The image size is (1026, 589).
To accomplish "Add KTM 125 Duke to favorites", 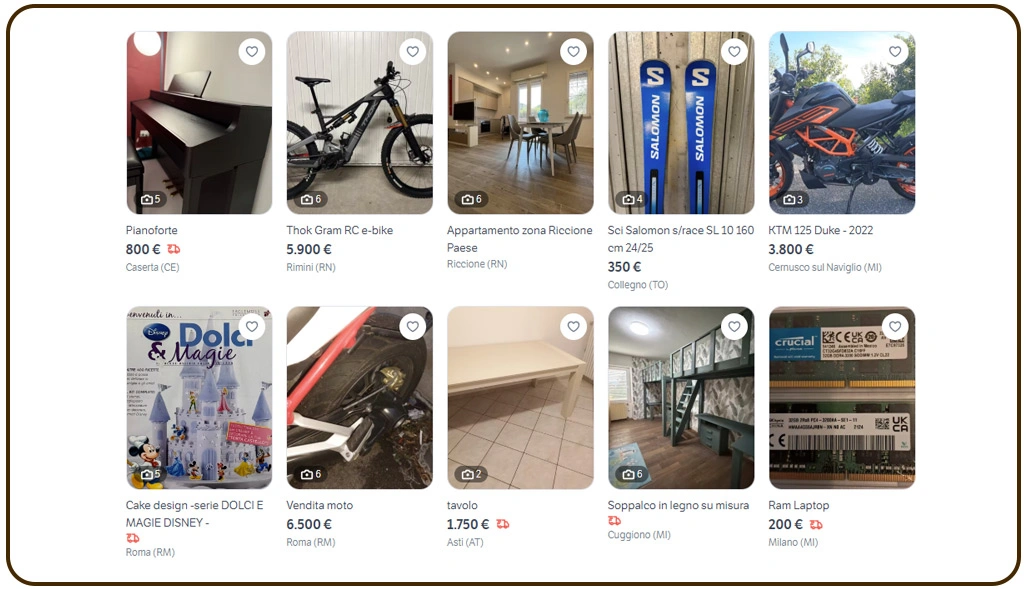I will (895, 51).
